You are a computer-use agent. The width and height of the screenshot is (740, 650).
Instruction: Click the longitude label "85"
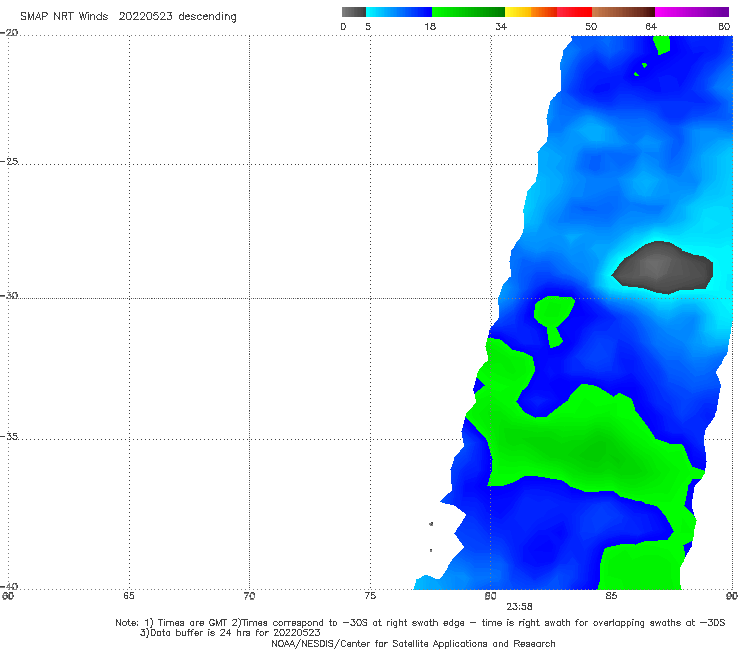[611, 596]
